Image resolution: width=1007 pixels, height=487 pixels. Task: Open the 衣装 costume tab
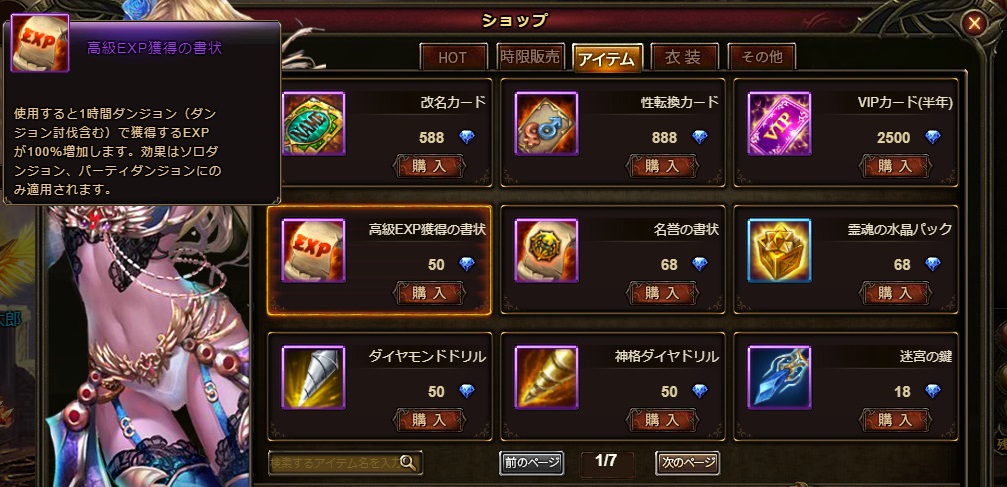pos(684,57)
